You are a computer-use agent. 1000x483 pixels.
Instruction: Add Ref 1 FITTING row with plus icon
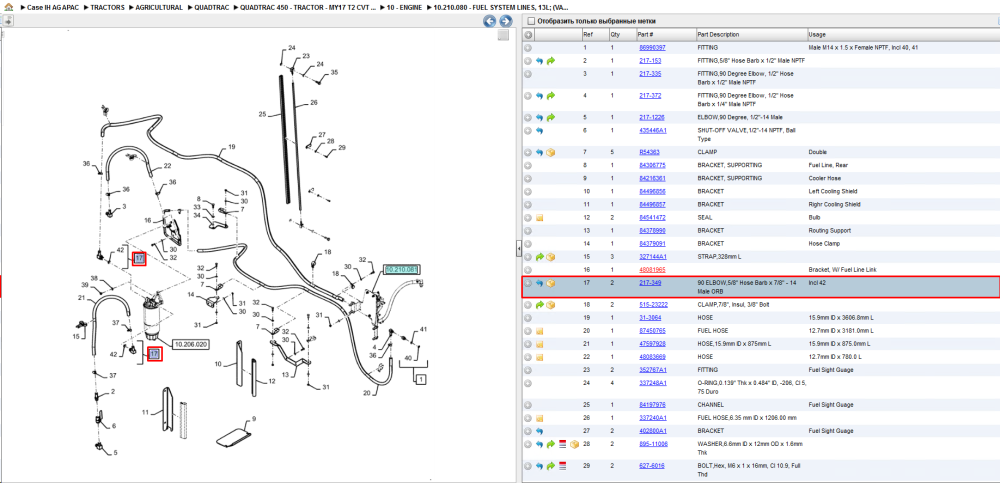click(528, 48)
